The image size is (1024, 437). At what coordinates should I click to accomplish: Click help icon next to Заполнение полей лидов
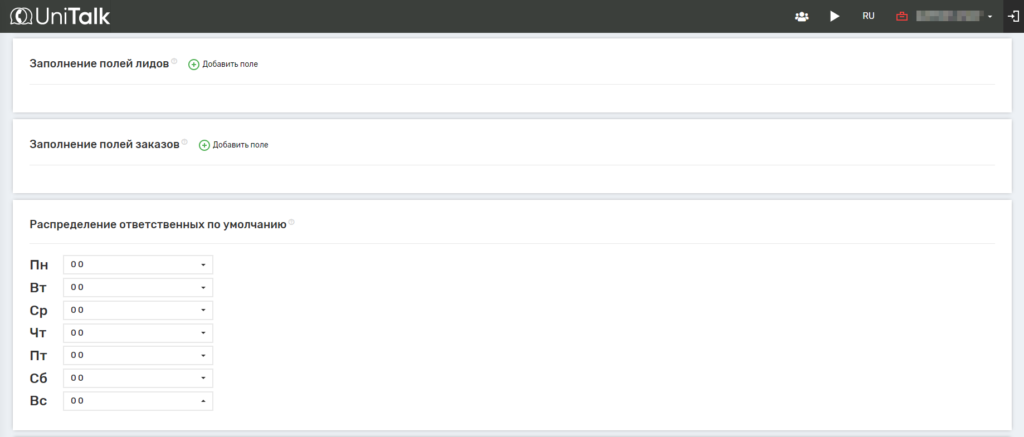[x=174, y=61]
